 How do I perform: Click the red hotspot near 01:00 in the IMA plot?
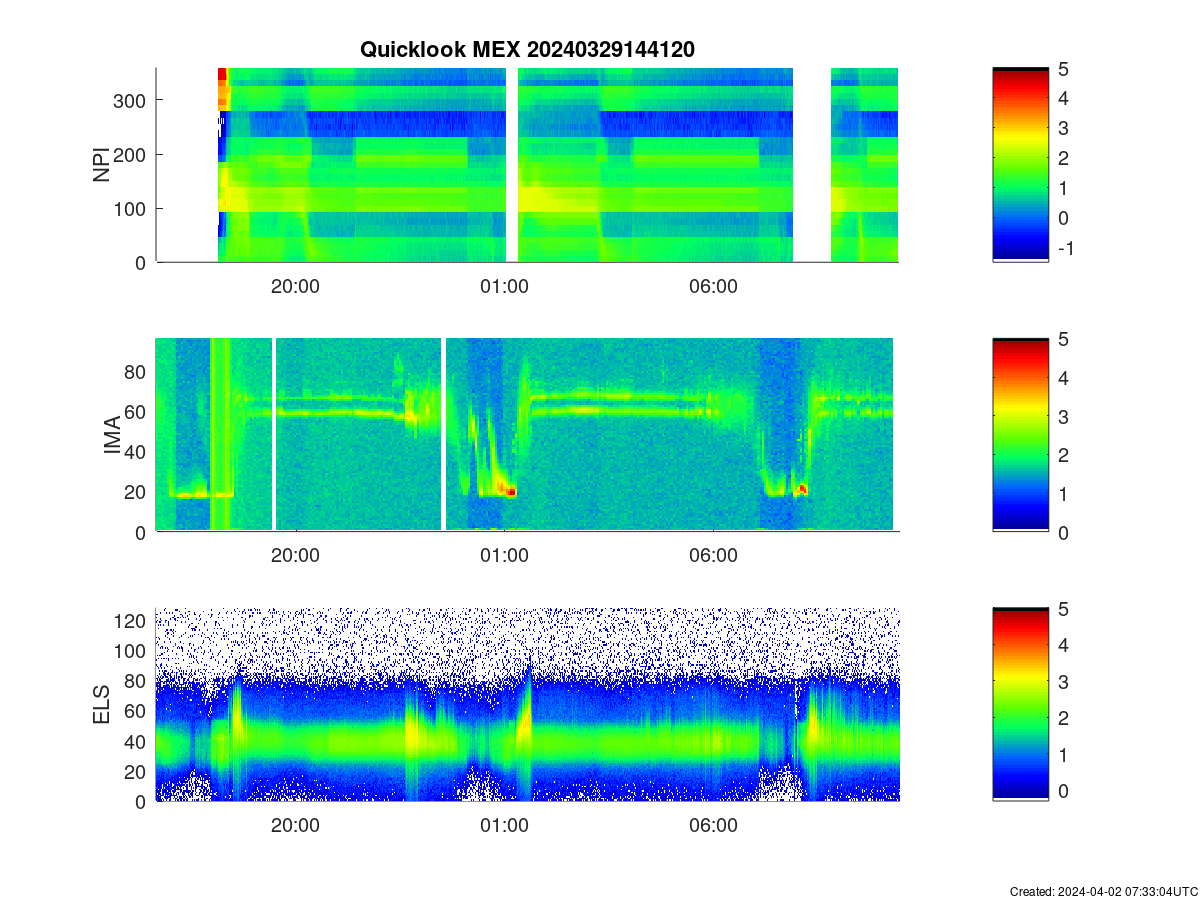(x=511, y=491)
